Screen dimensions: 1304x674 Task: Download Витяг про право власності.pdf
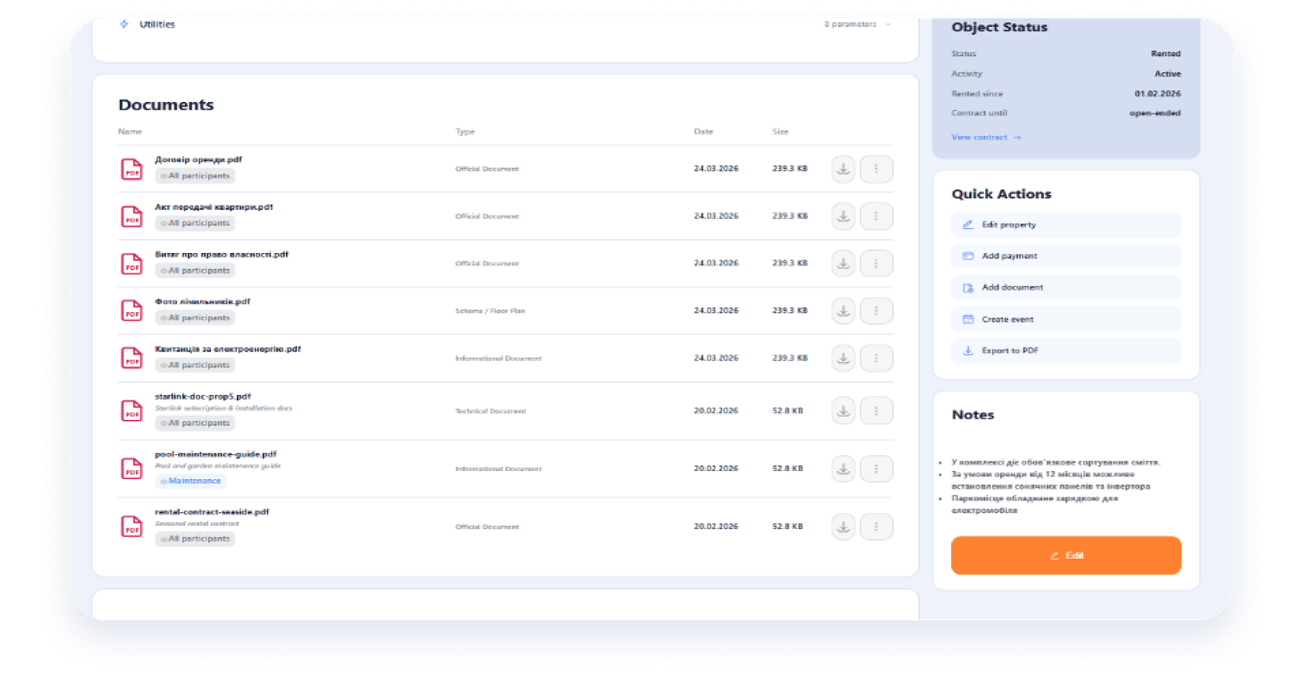843,263
